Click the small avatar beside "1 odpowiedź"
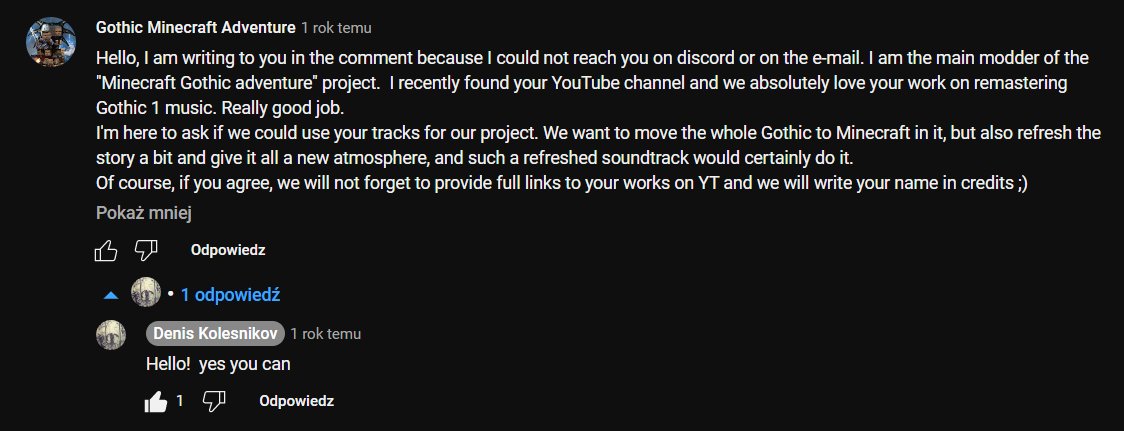This screenshot has height=431, width=1124. [146, 292]
